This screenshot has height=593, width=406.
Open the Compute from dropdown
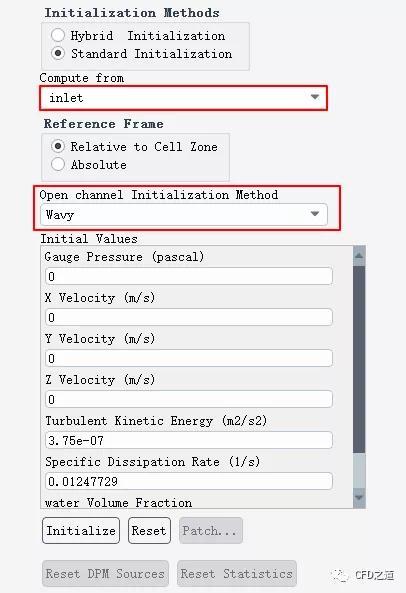click(x=183, y=98)
